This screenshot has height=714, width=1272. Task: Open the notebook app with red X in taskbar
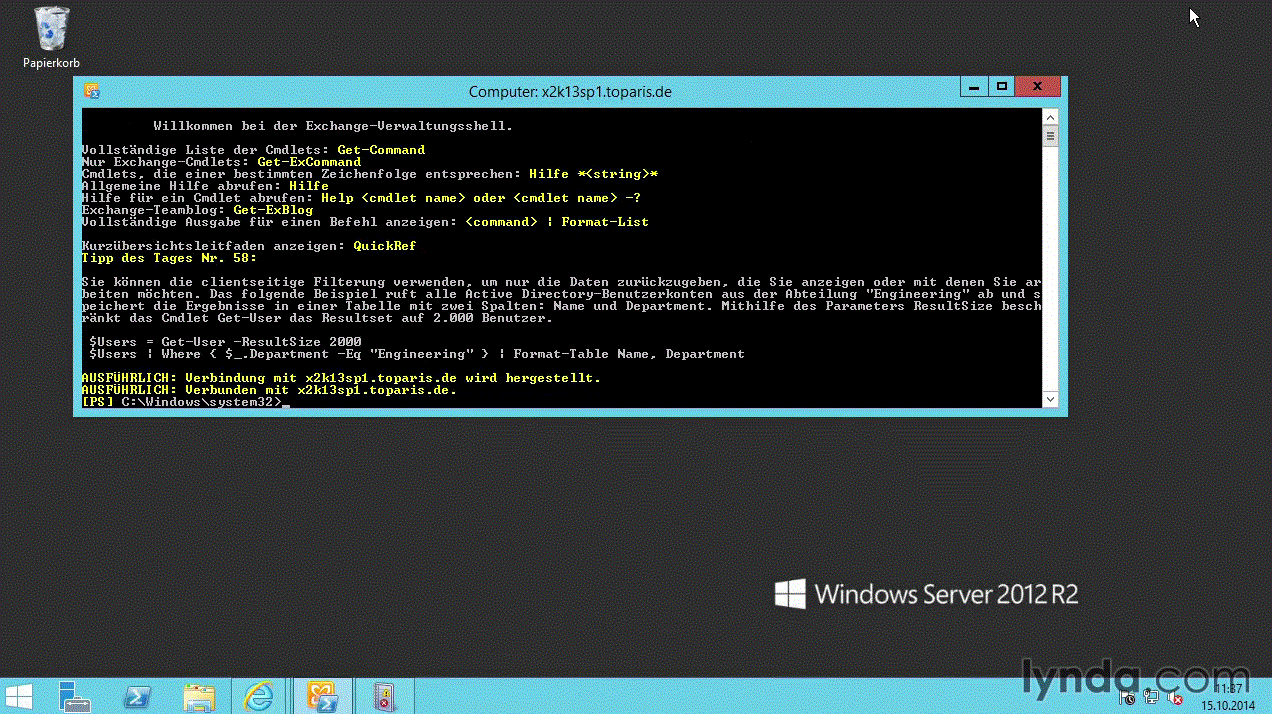tap(384, 696)
